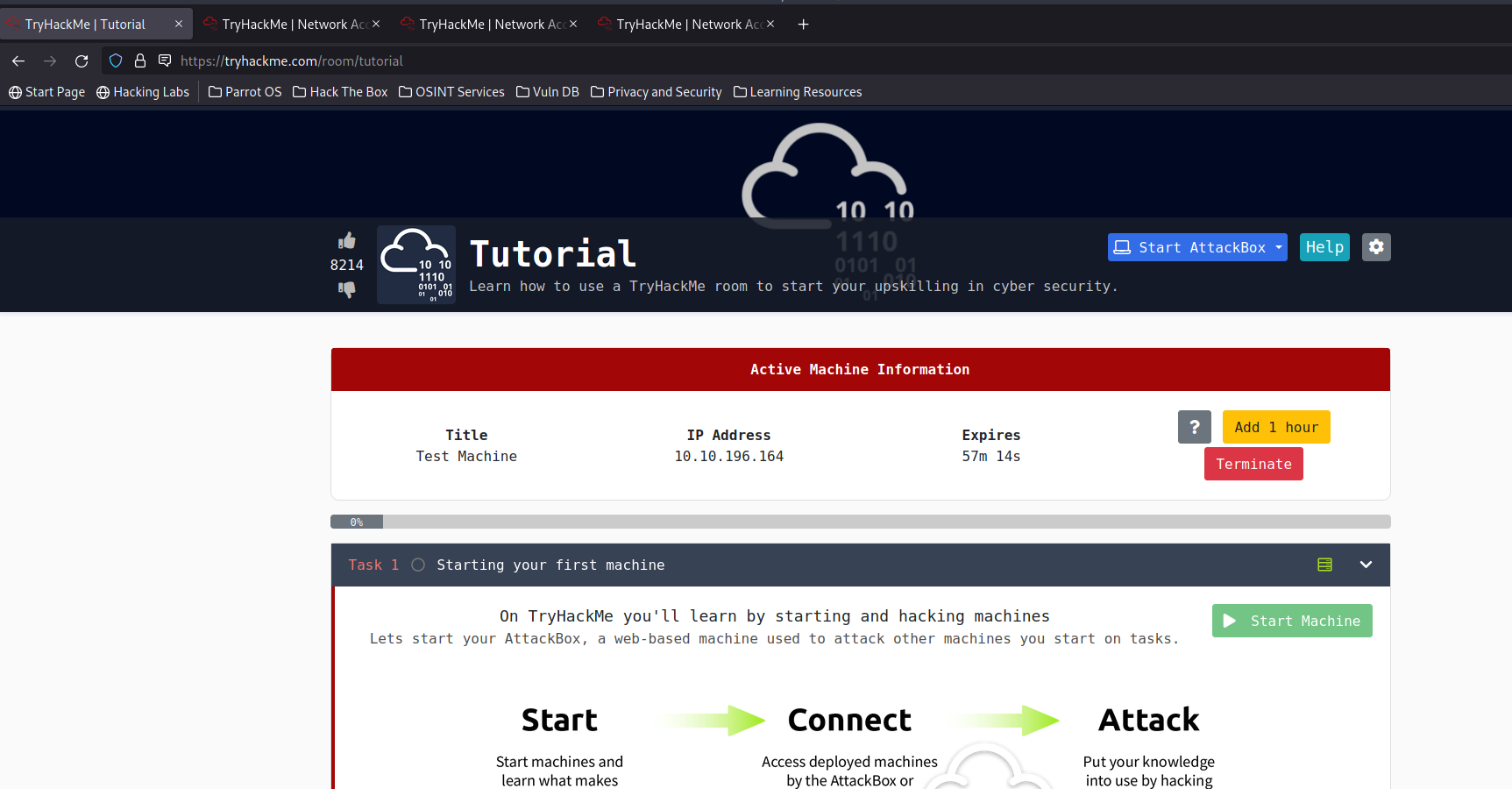Open the Start Page bookmark
The width and height of the screenshot is (1512, 789).
pos(47,92)
